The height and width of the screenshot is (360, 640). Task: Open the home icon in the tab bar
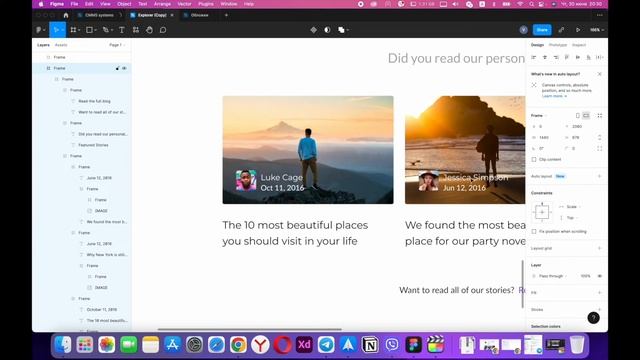pos(66,15)
